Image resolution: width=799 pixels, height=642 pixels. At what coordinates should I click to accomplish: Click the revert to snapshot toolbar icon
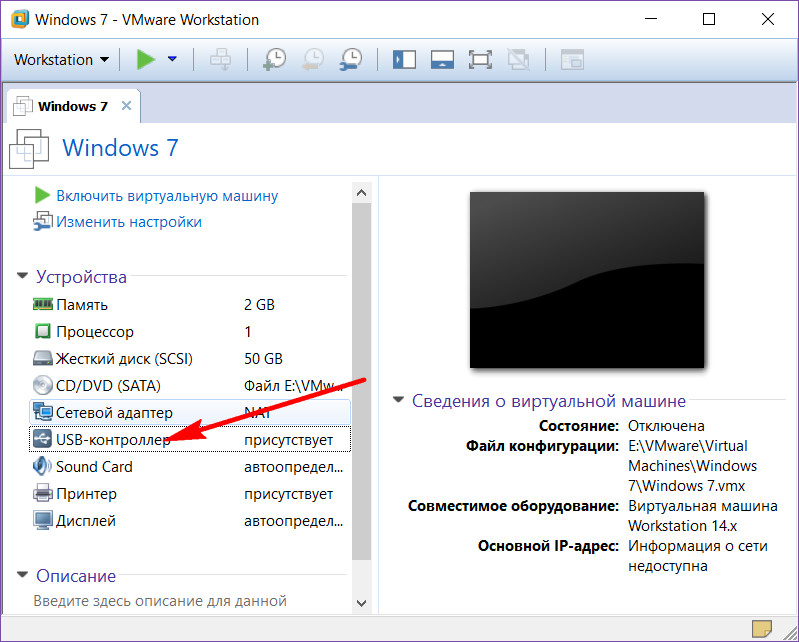pyautogui.click(x=313, y=60)
